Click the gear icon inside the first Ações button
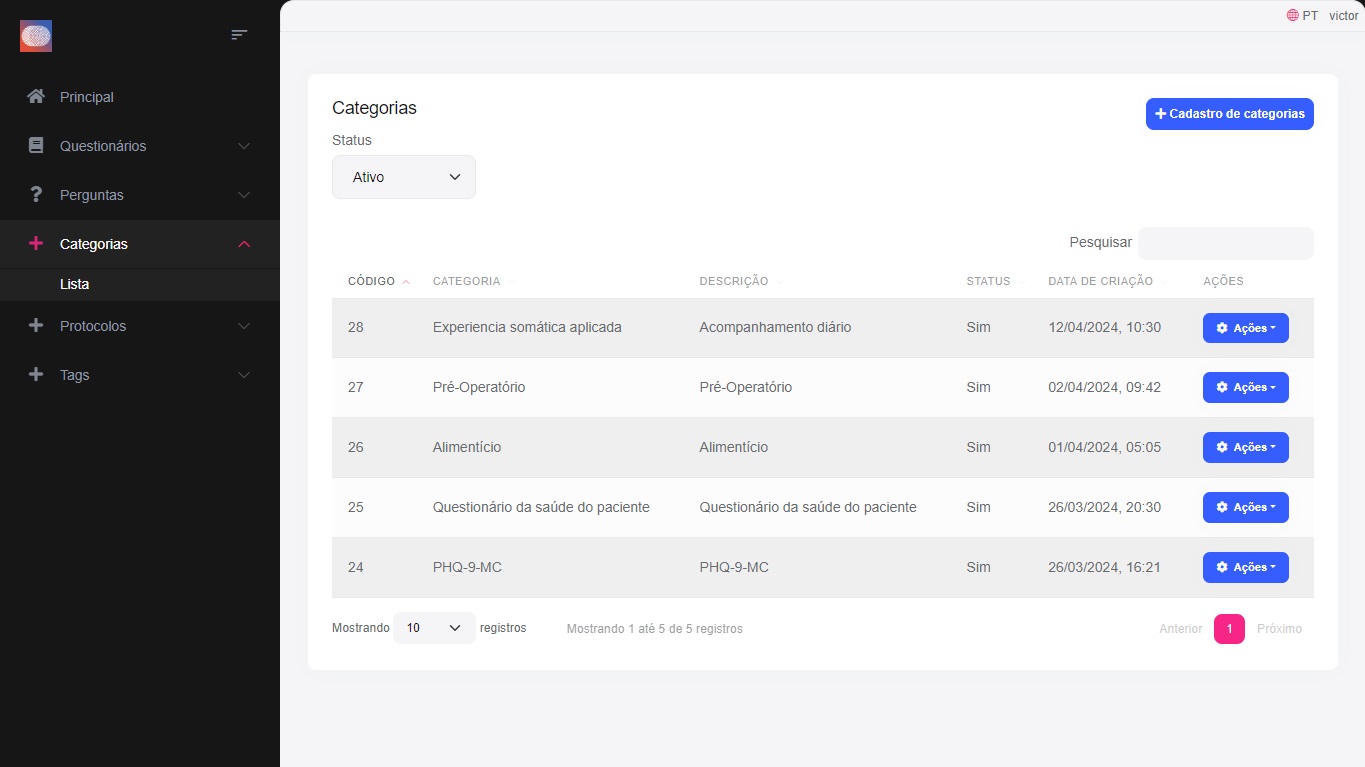1365x767 pixels. point(1220,327)
